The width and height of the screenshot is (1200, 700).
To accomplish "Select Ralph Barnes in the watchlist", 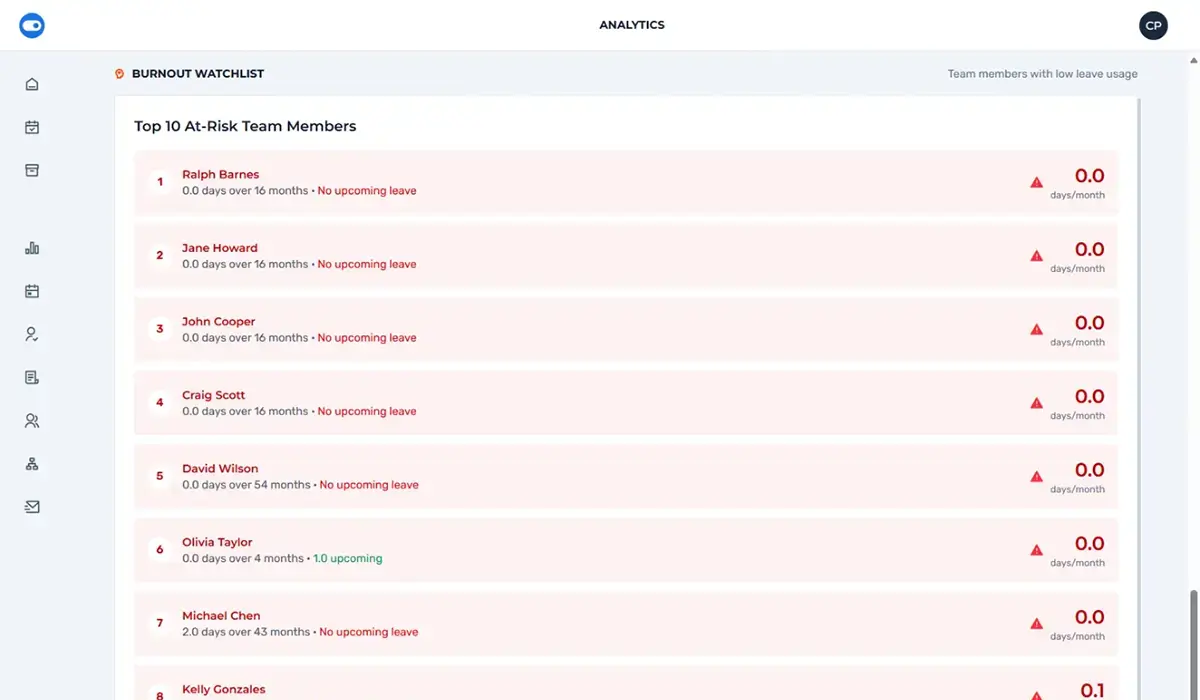I will [220, 173].
